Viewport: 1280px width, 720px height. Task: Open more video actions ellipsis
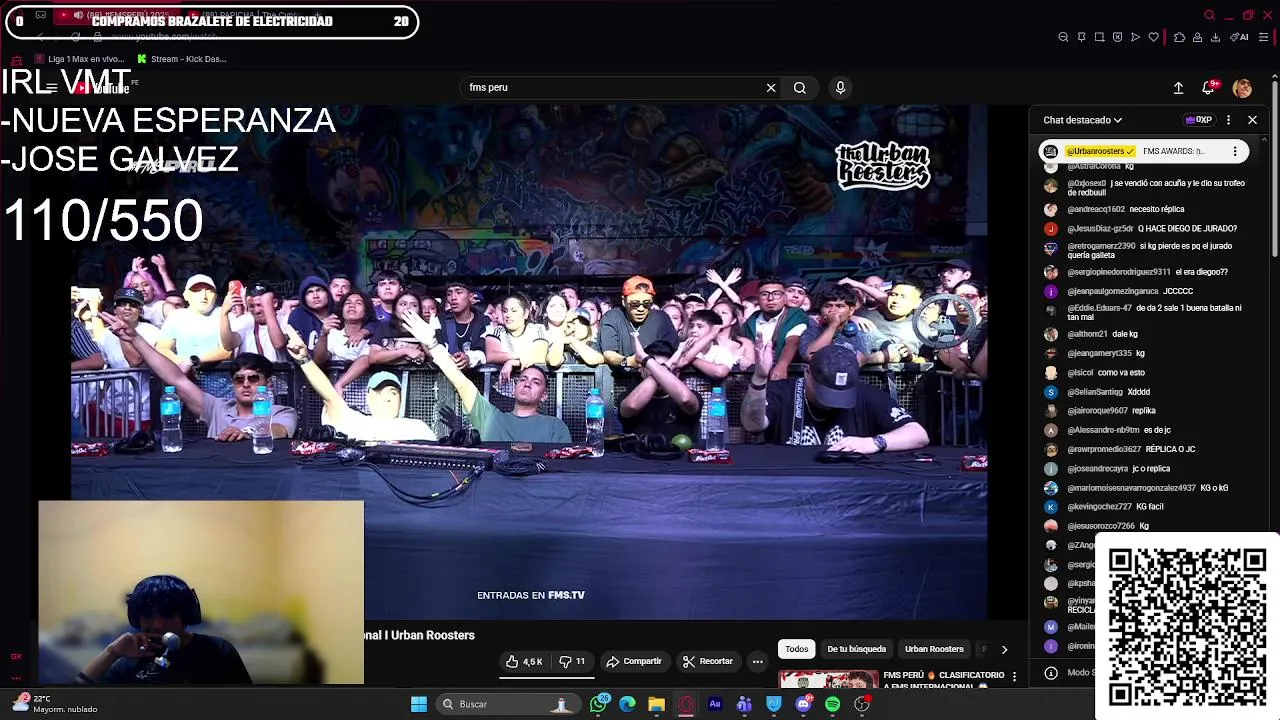coord(757,661)
